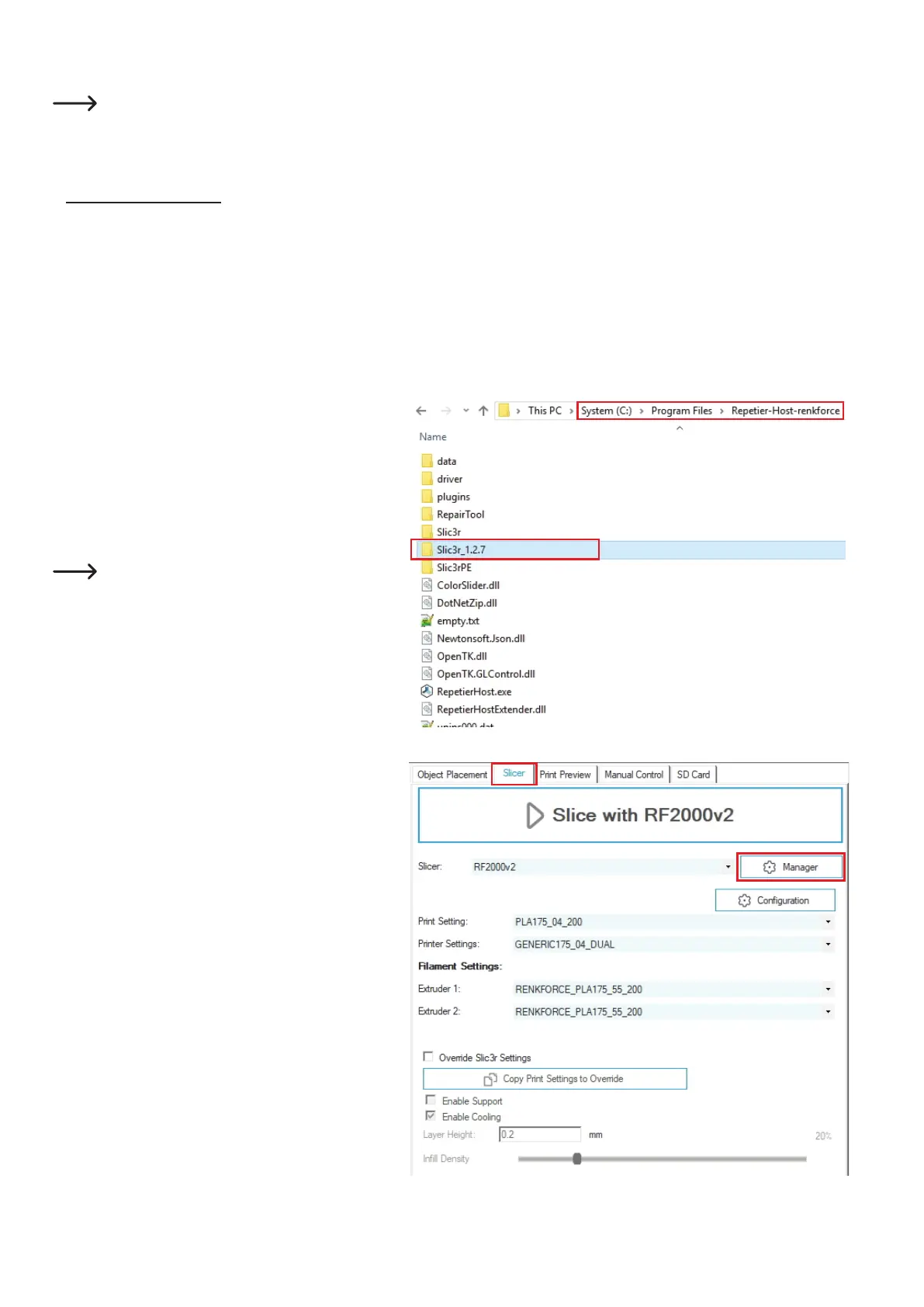Screen dimensions: 924x1307
Task: Expand chevron after System (C:) breadcrumb
Action: coord(642,411)
